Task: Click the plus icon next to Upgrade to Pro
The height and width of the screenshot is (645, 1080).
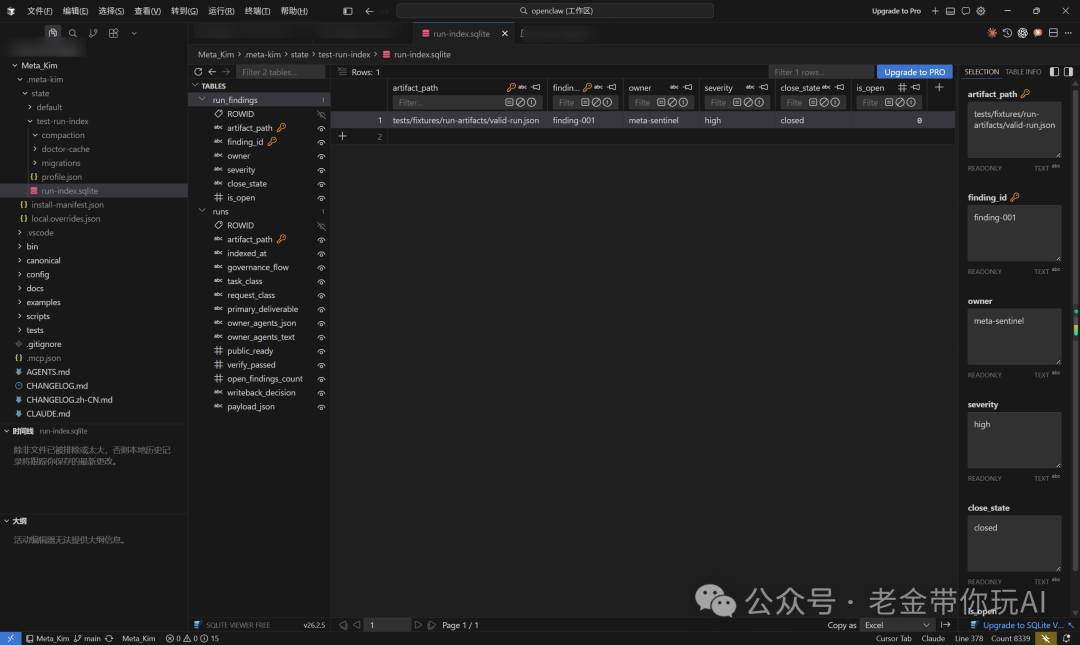Action: (935, 11)
